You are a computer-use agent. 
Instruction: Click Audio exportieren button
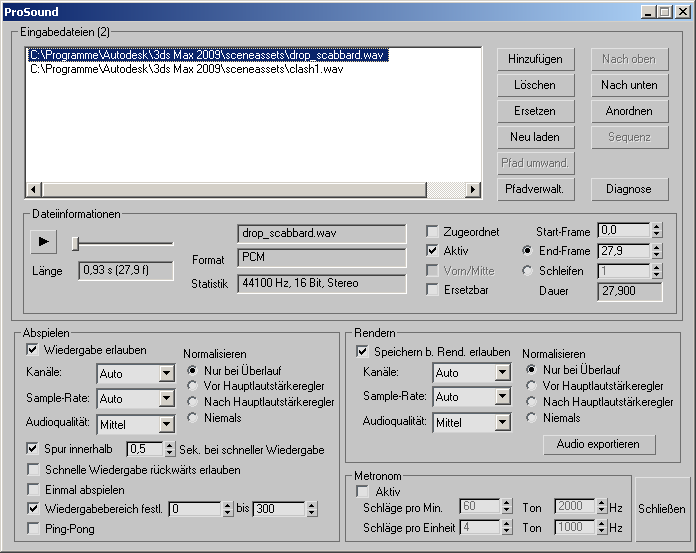(x=599, y=444)
